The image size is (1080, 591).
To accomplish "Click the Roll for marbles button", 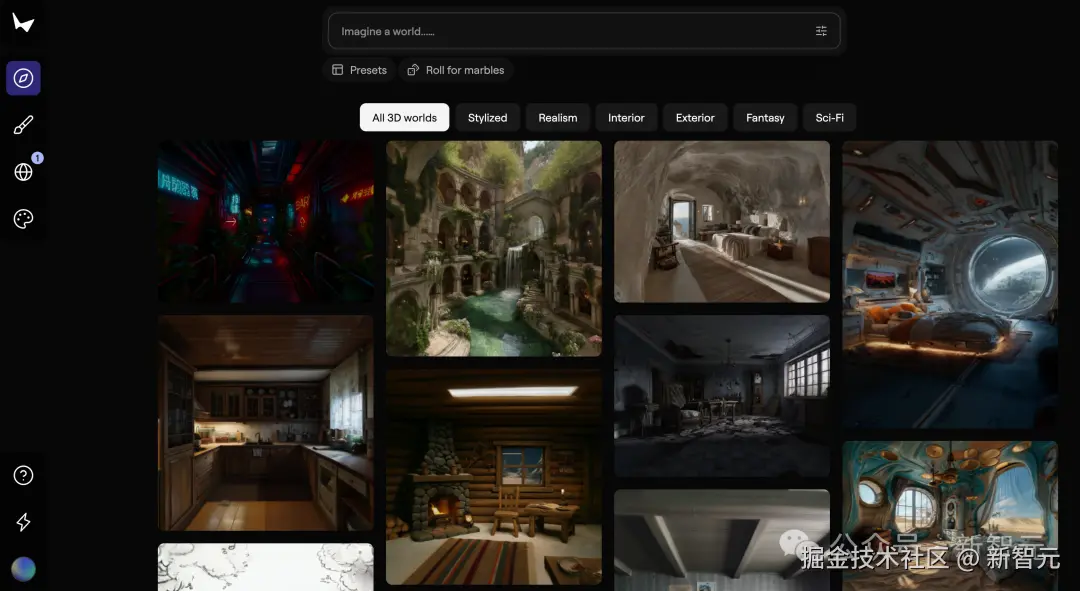I will [455, 70].
